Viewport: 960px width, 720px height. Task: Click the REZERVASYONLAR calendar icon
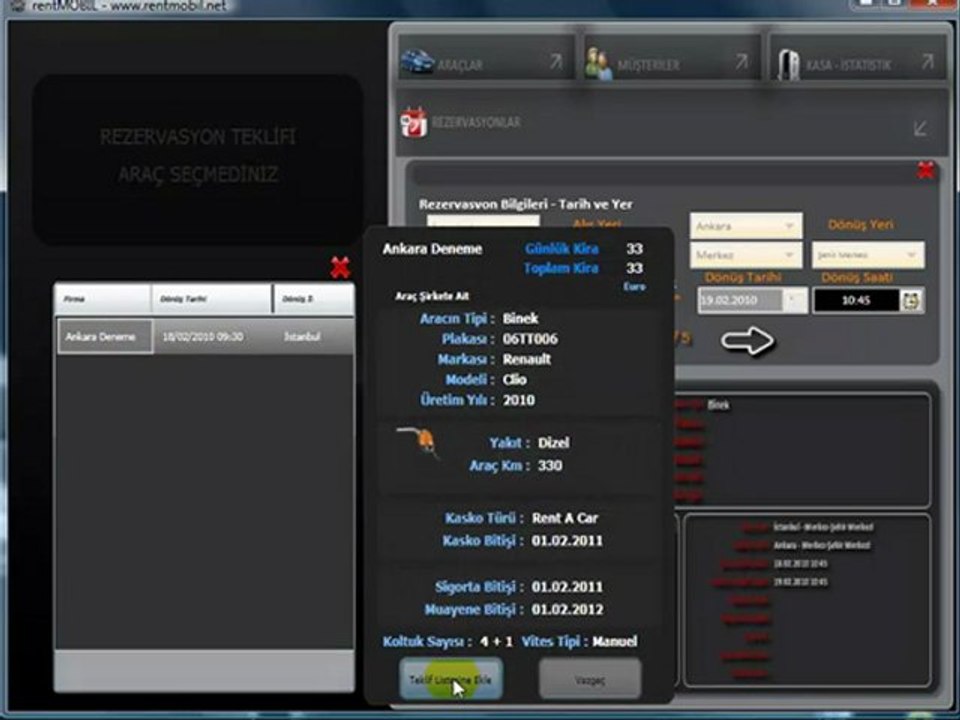click(413, 122)
